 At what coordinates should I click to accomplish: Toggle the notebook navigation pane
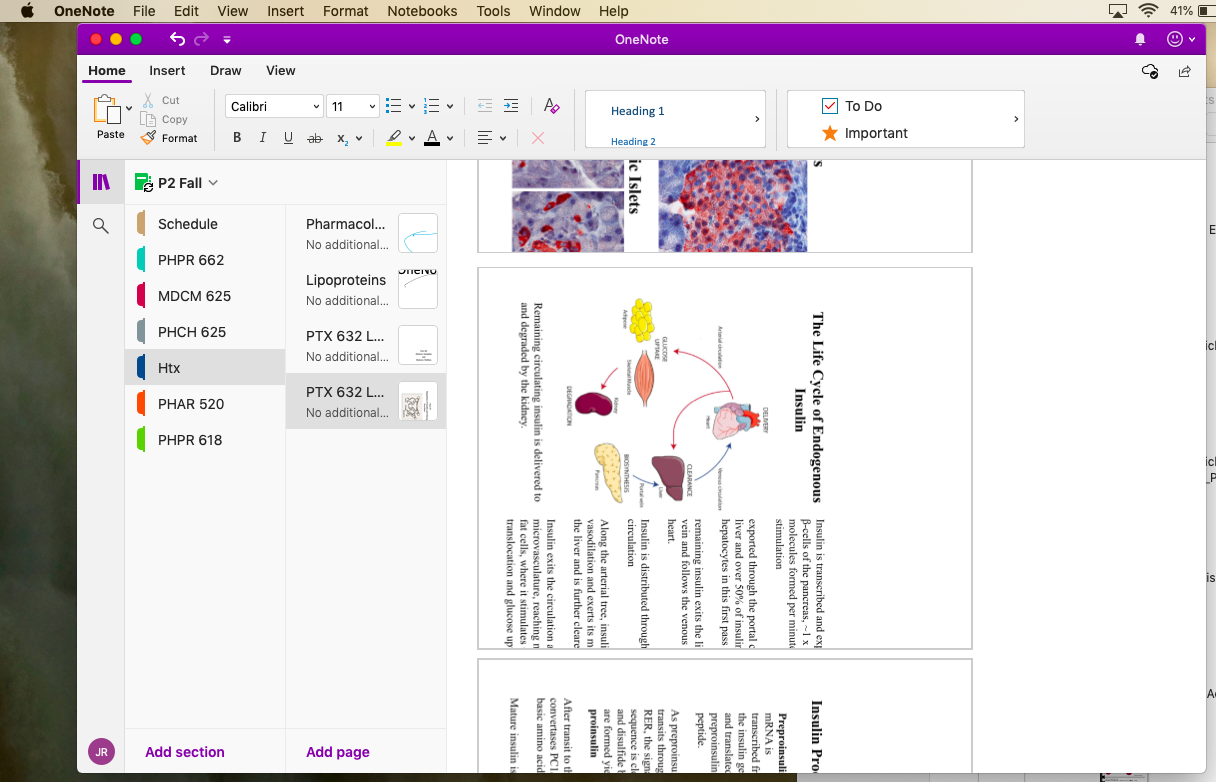tap(101, 182)
